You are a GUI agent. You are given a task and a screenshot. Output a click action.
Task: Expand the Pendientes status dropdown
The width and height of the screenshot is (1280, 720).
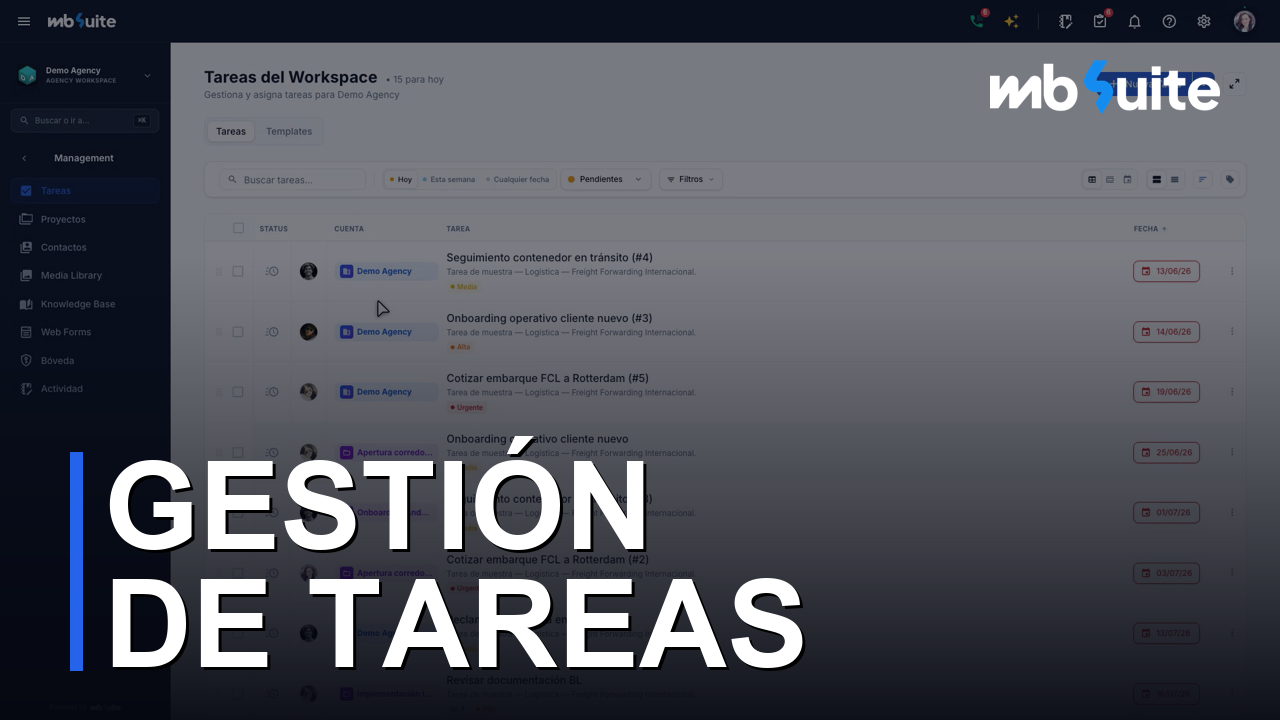[x=606, y=180]
